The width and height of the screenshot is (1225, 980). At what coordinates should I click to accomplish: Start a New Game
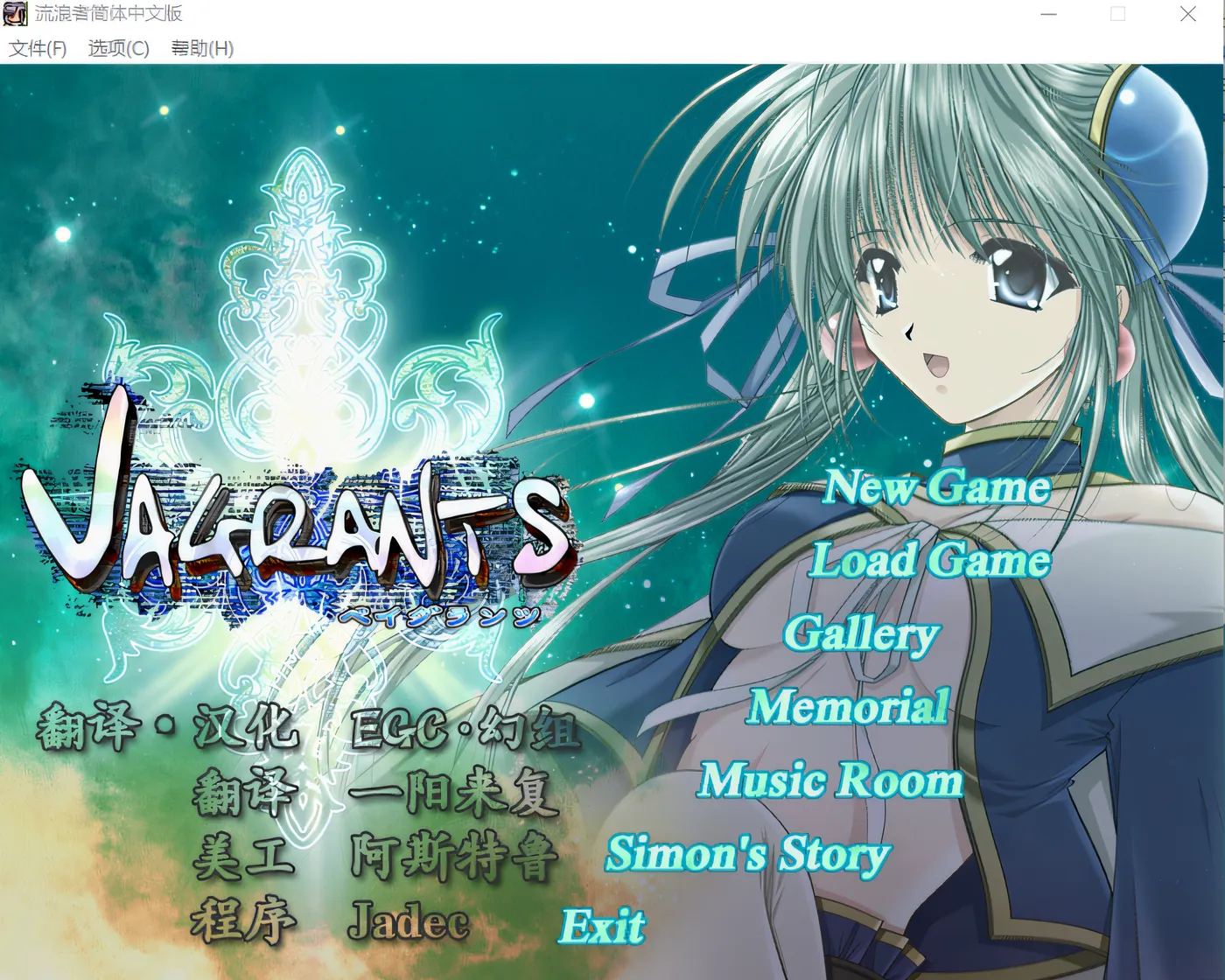tap(936, 487)
